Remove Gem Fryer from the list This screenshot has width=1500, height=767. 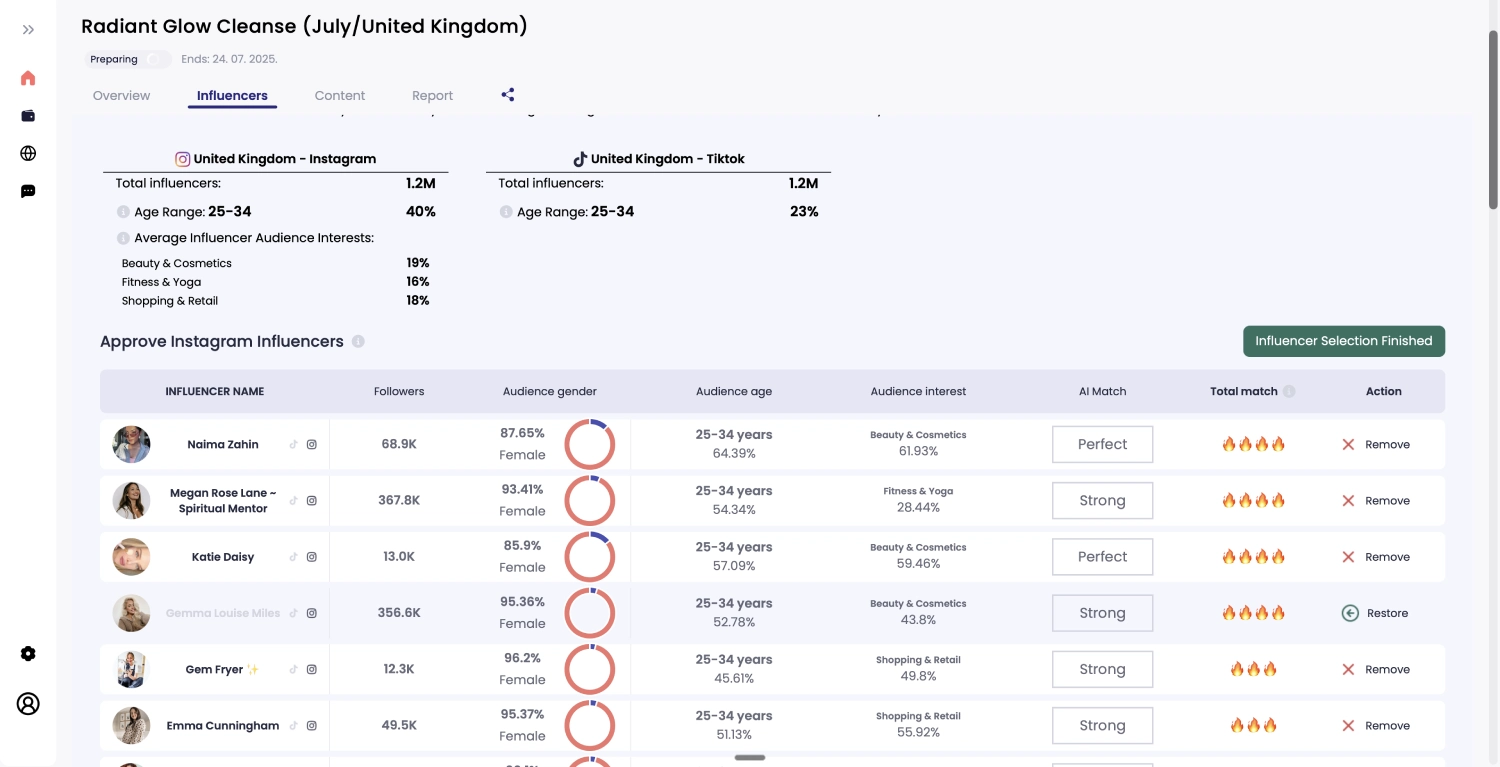pyautogui.click(x=1376, y=669)
